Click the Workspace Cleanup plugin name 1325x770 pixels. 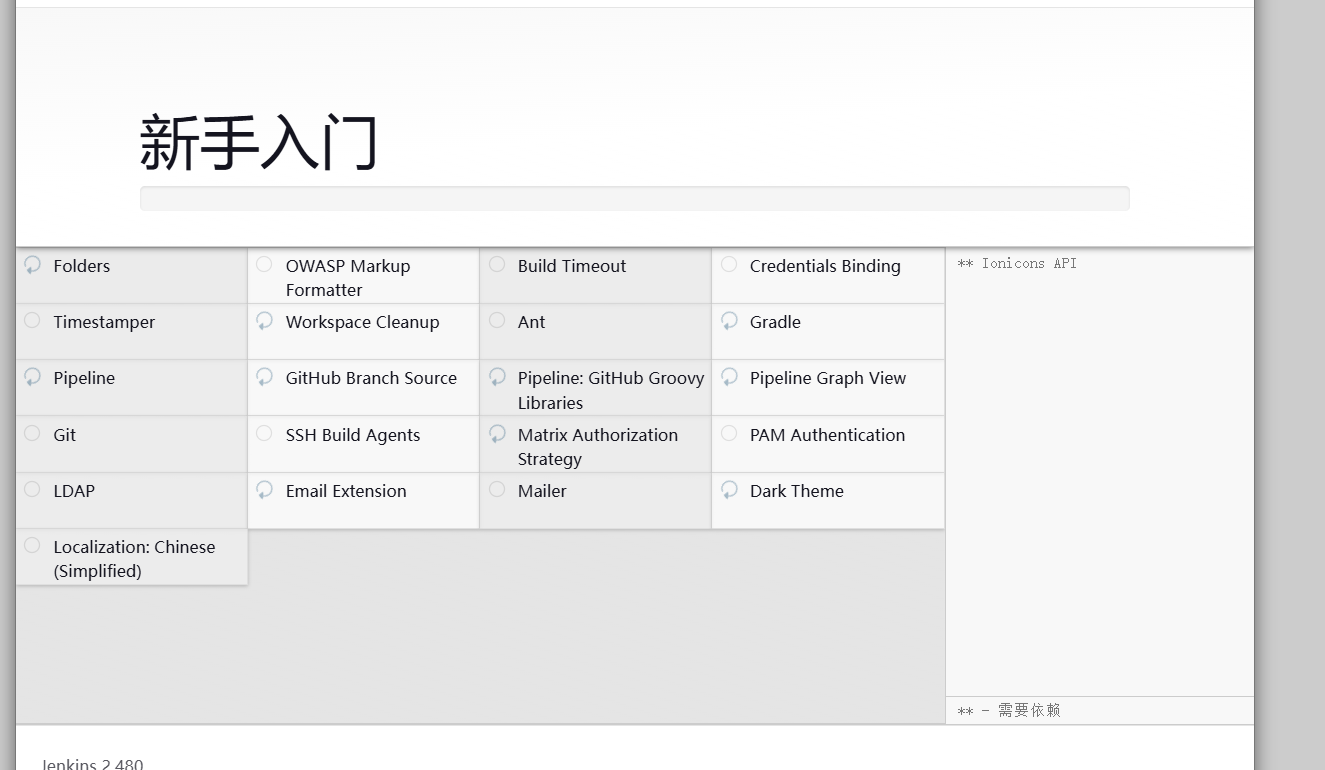coord(362,322)
